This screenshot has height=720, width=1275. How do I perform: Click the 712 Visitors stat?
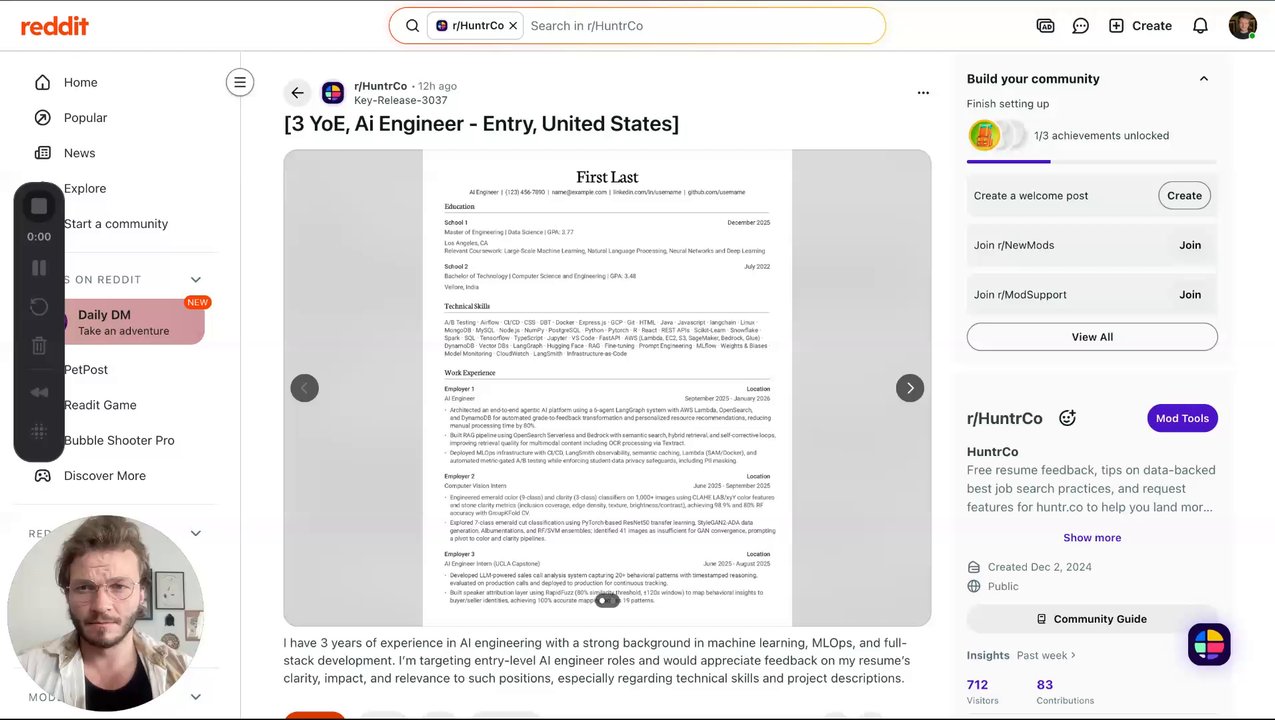tap(980, 691)
